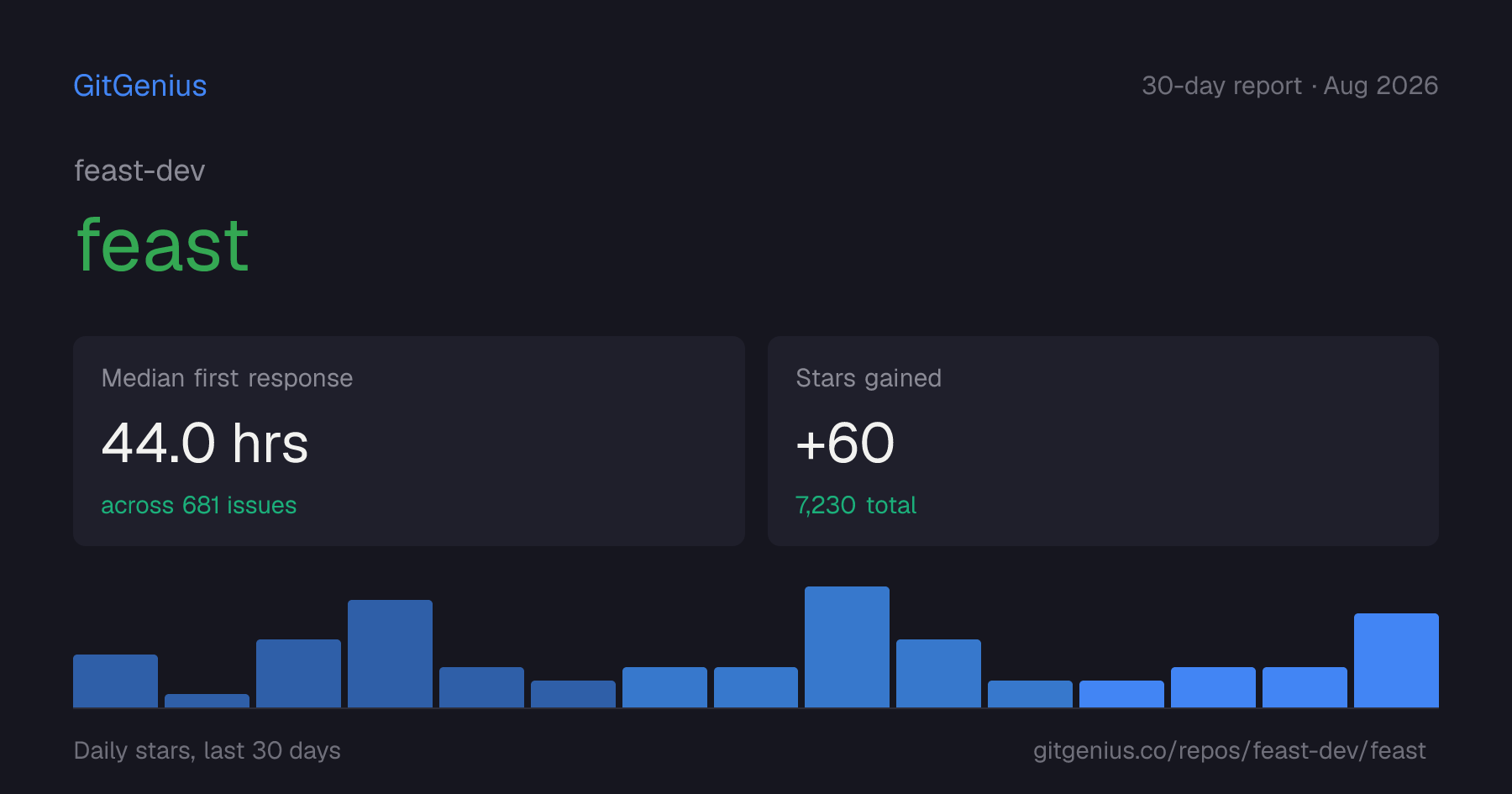Select the shortest bar in the chart

point(207,701)
